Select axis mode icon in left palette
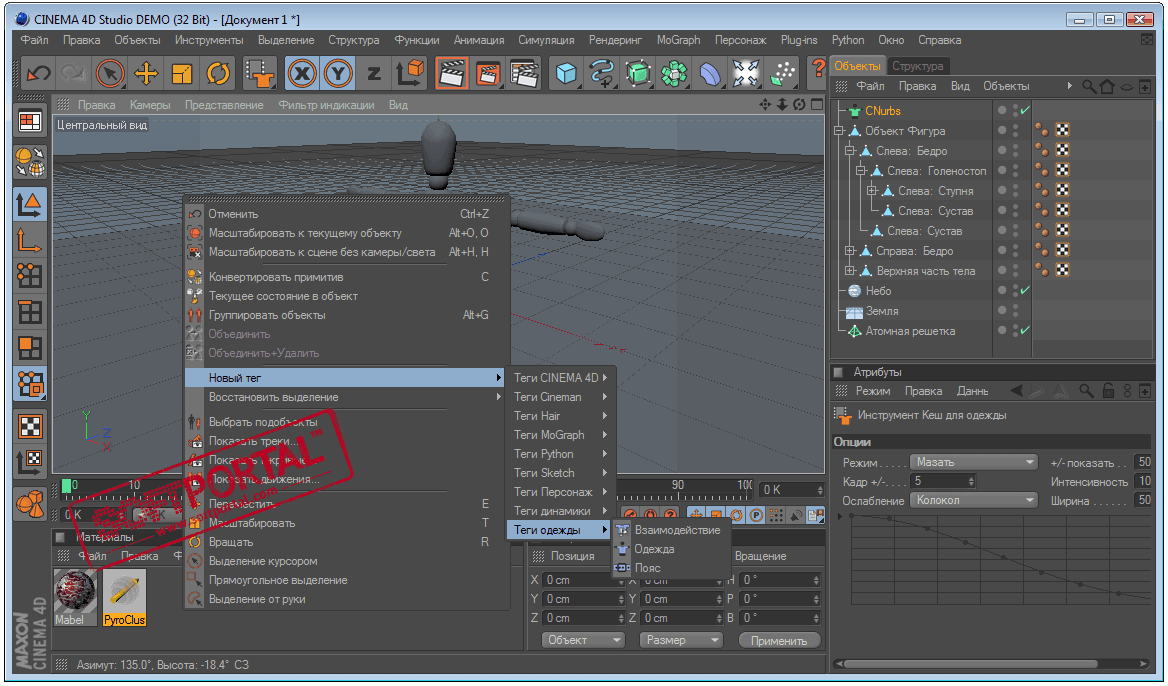 point(30,240)
